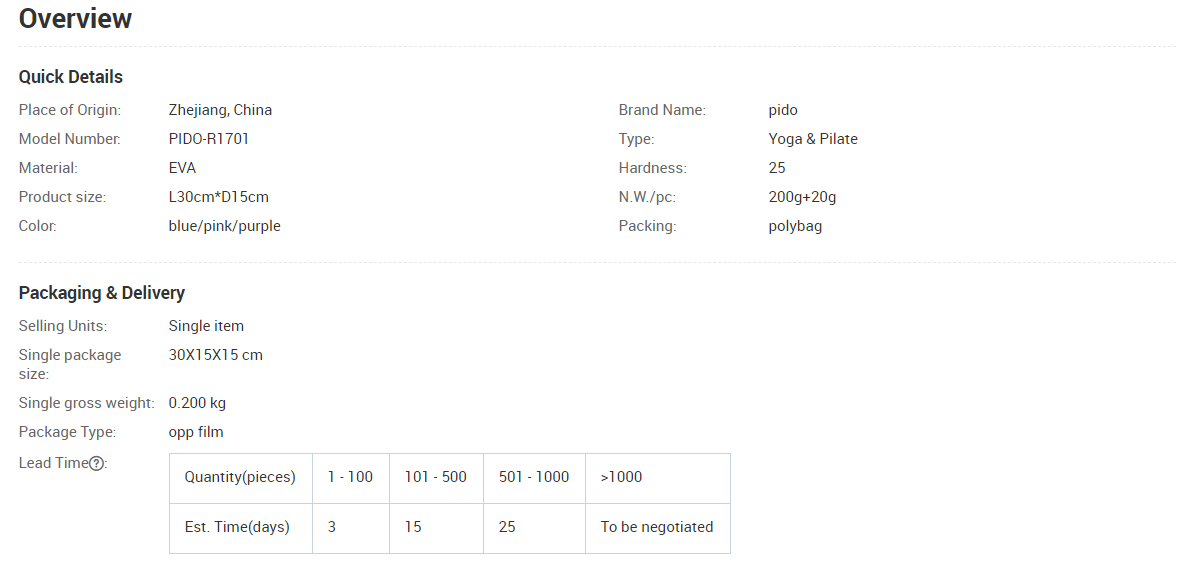Click model number PIDO-R1701
This screenshot has height=572, width=1192.
[x=209, y=139]
